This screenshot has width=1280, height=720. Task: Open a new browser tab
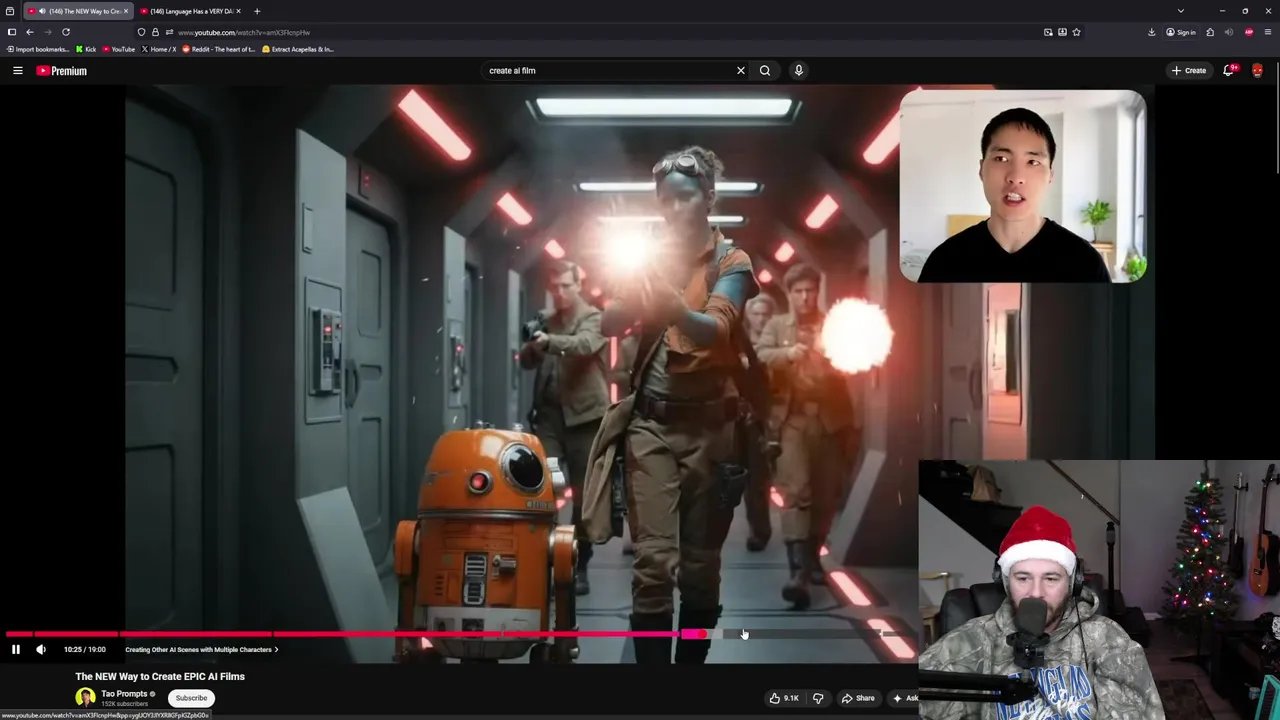(x=257, y=11)
